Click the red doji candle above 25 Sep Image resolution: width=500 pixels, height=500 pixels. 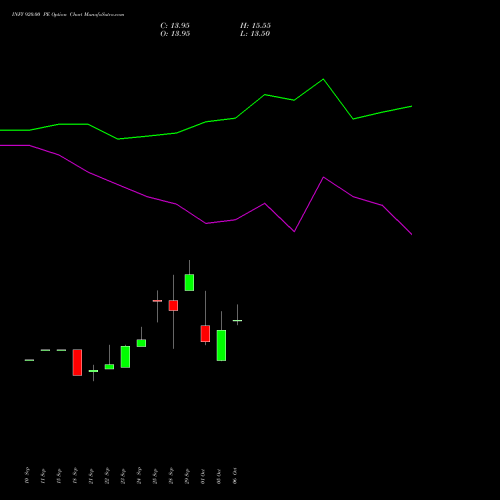157,301
